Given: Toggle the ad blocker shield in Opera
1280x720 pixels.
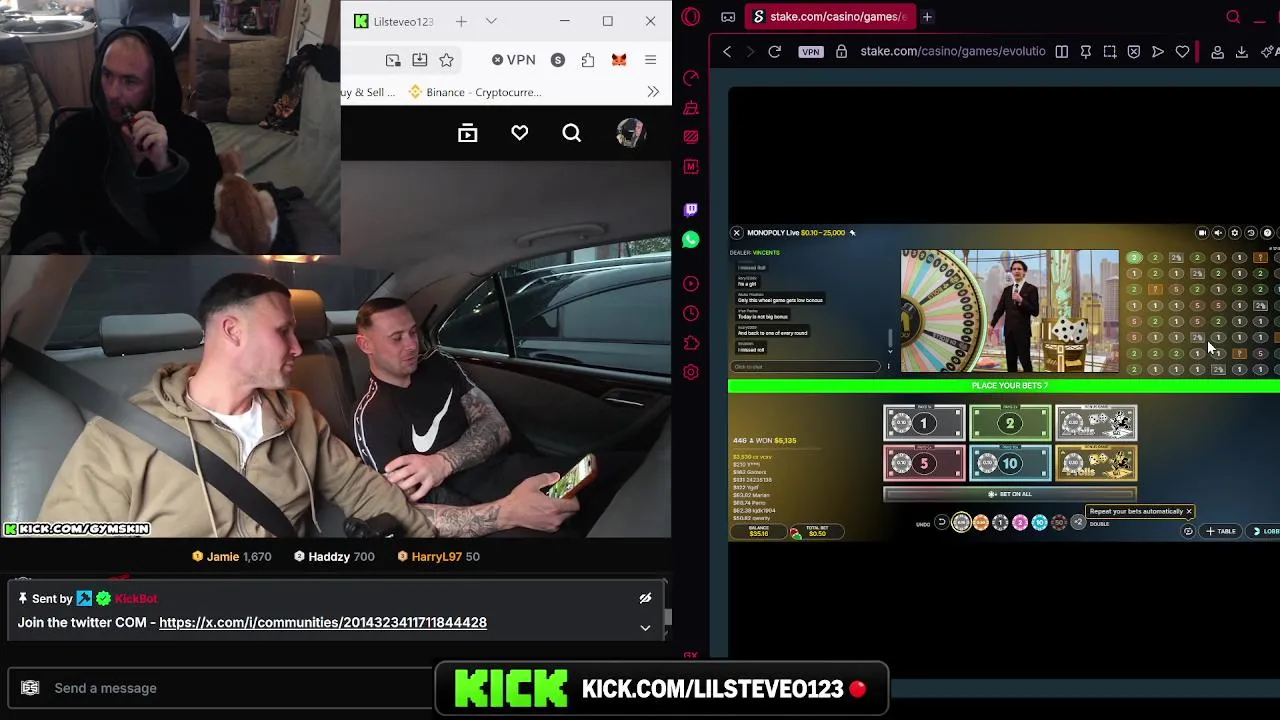Looking at the screenshot, I should (x=1134, y=51).
